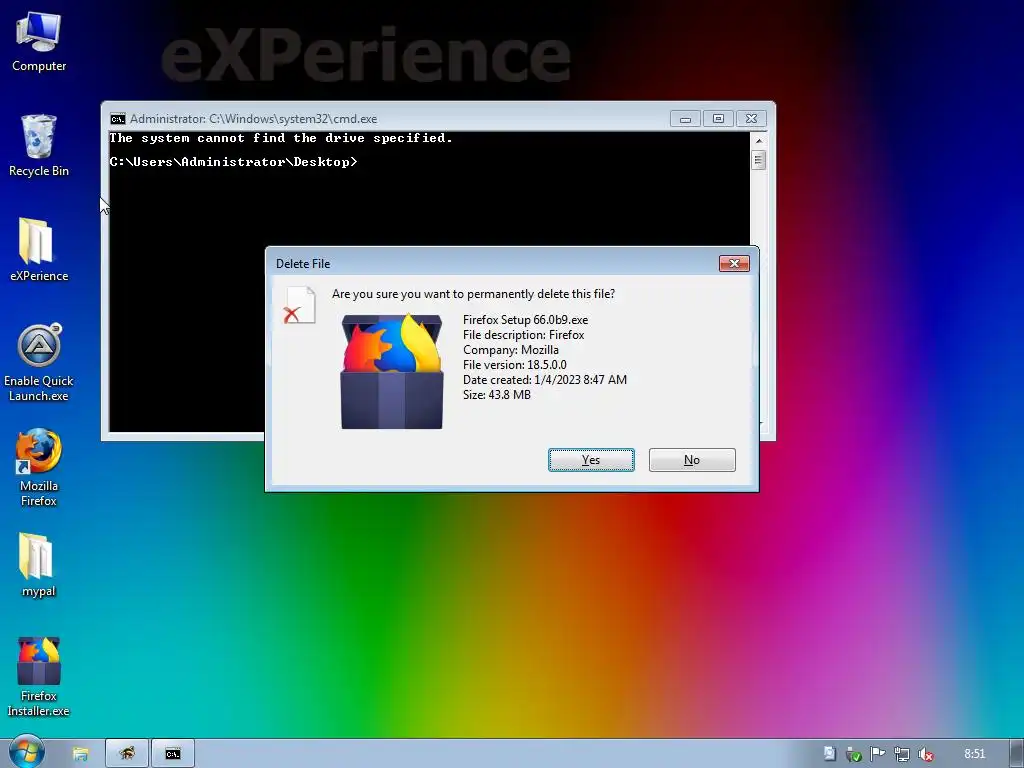Image resolution: width=1024 pixels, height=768 pixels.
Task: Click 'Date created: 1/4/2023 8:47 AM' line
Action: (545, 380)
